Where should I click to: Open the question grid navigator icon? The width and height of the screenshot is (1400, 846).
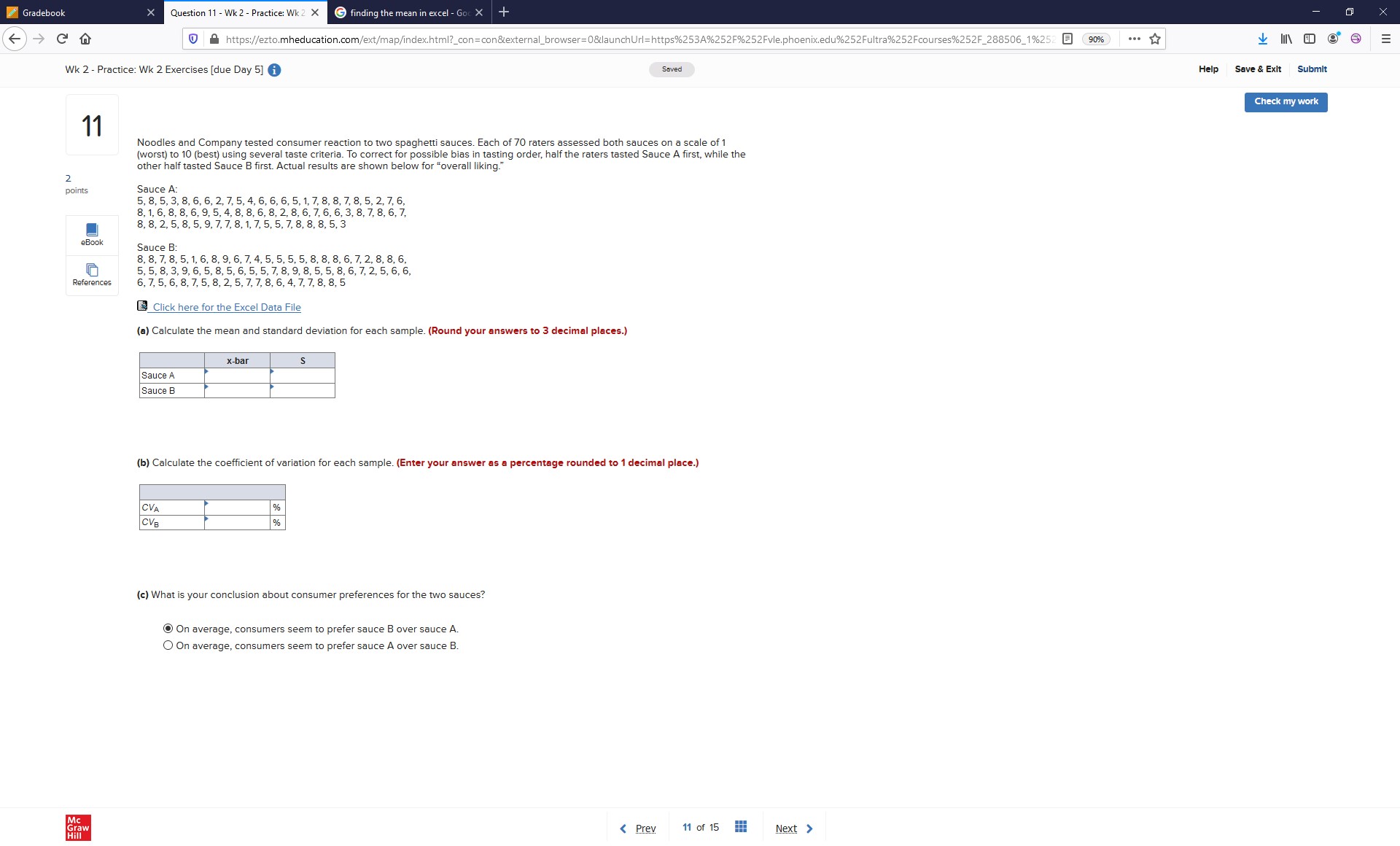pyautogui.click(x=741, y=827)
